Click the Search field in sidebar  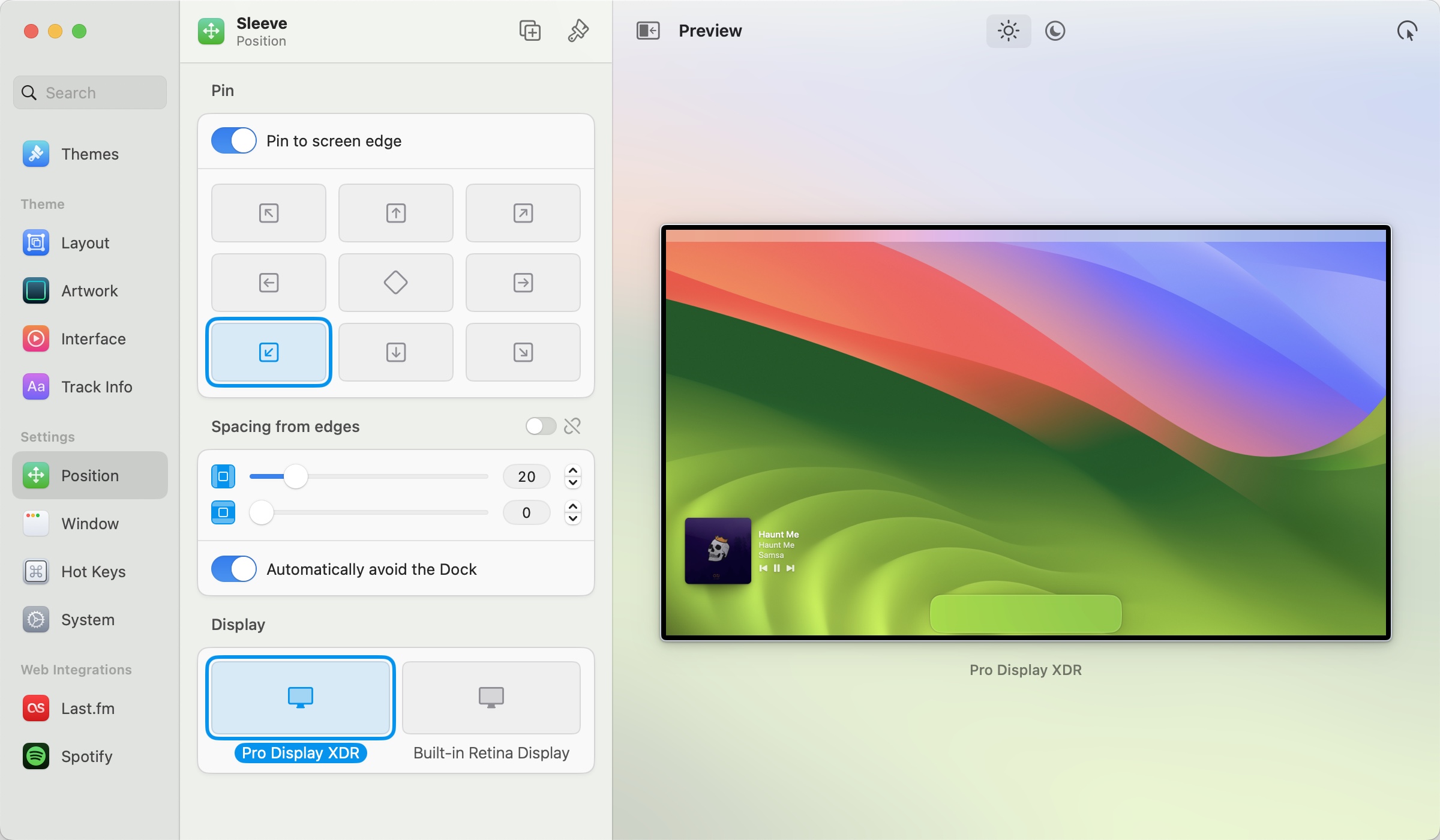(x=90, y=92)
